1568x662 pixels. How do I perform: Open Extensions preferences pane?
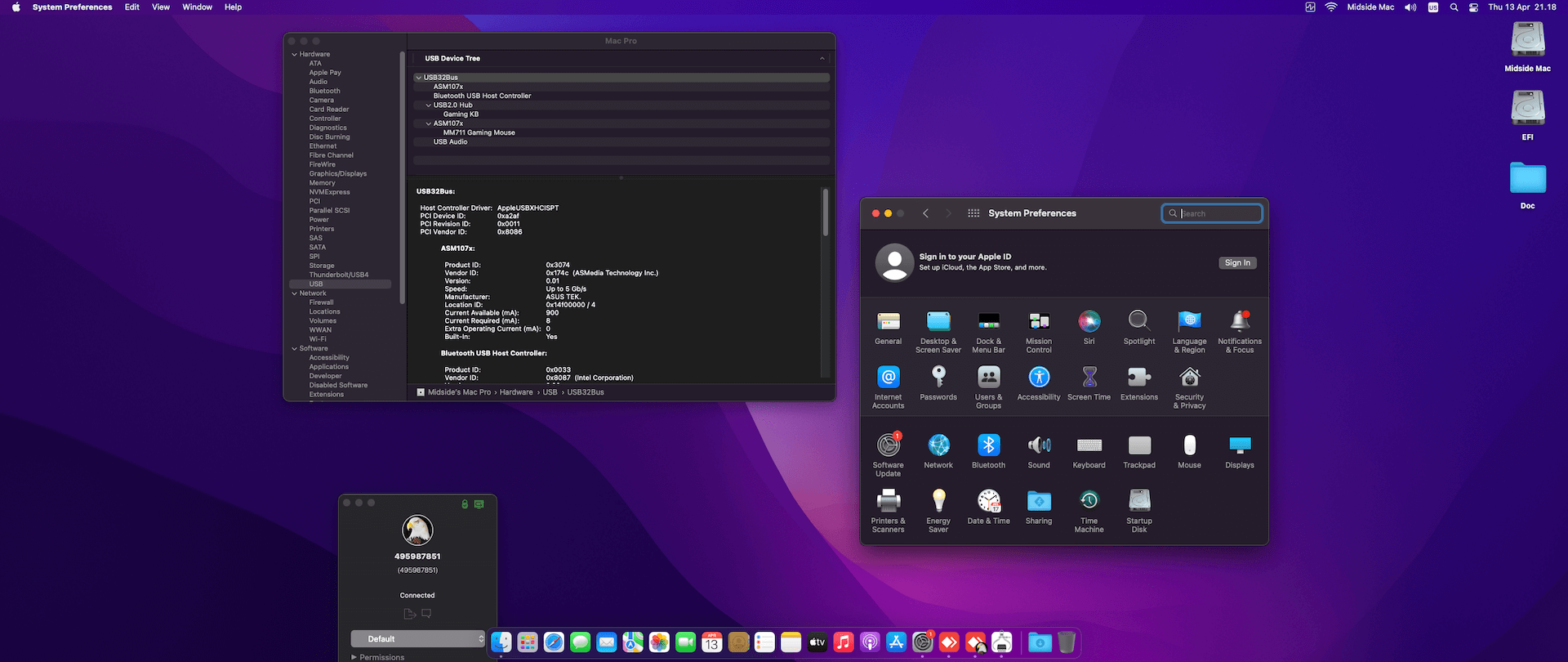pos(1139,382)
